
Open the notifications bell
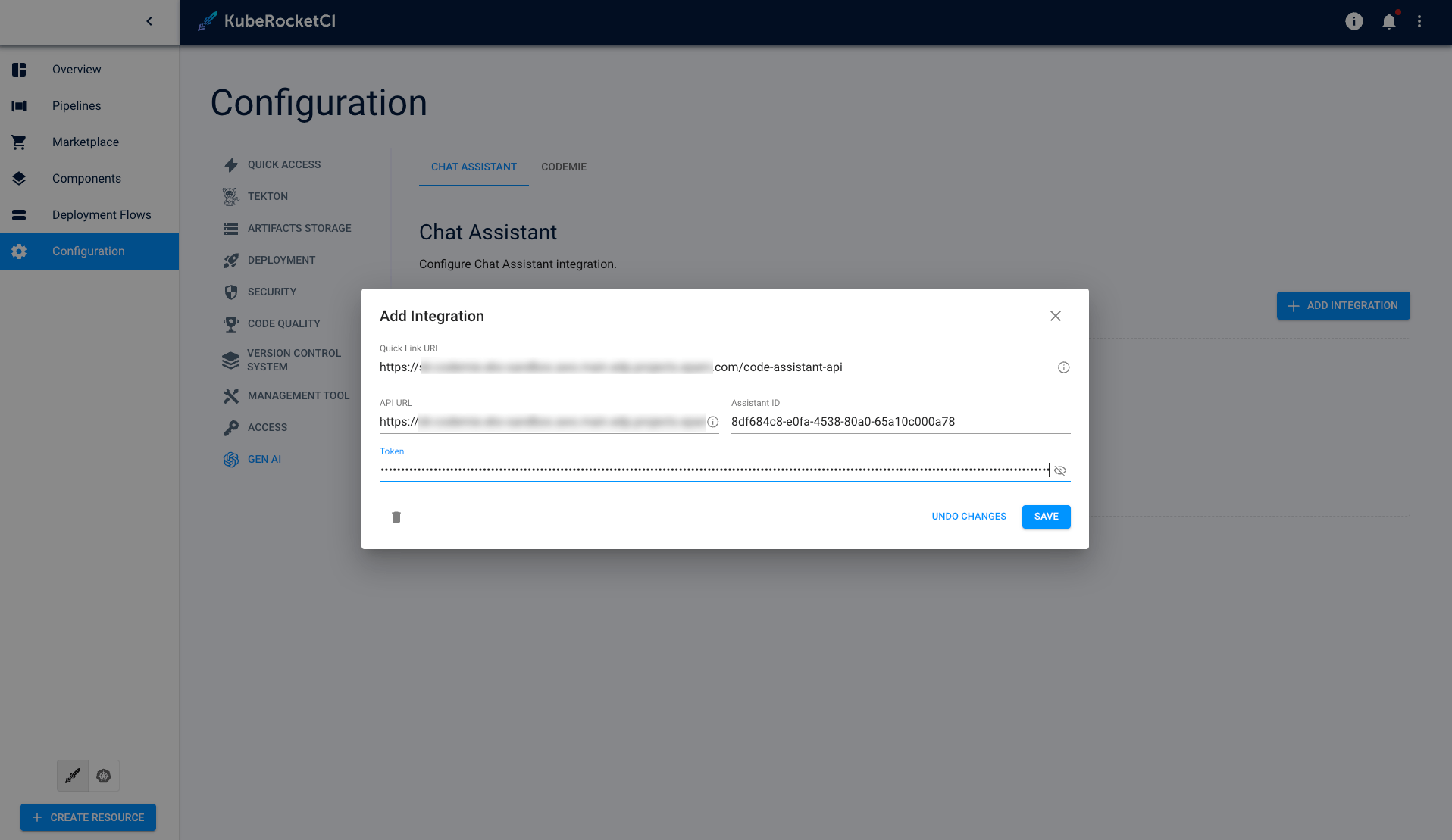click(1388, 22)
